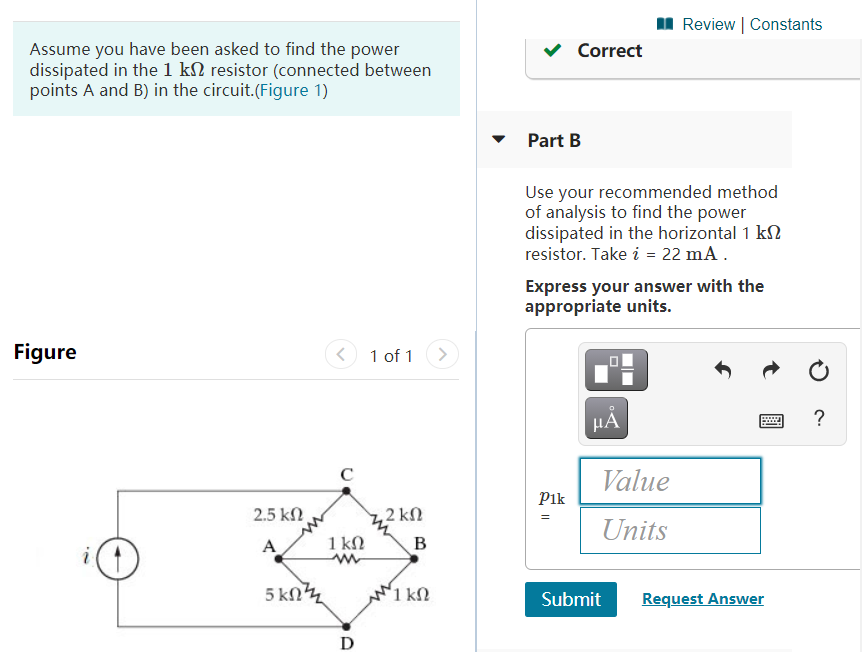Submit the power dissipation answer

(570, 599)
